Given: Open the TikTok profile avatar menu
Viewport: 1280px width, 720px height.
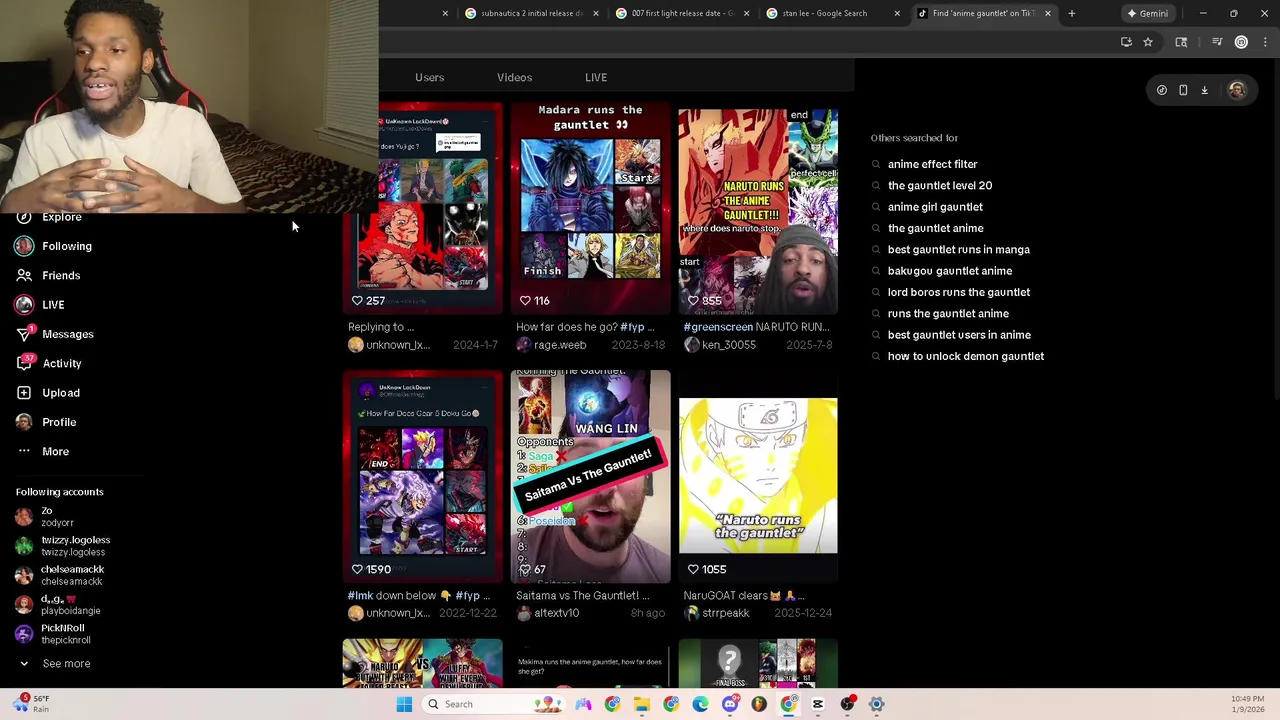Looking at the screenshot, I should click(1237, 90).
